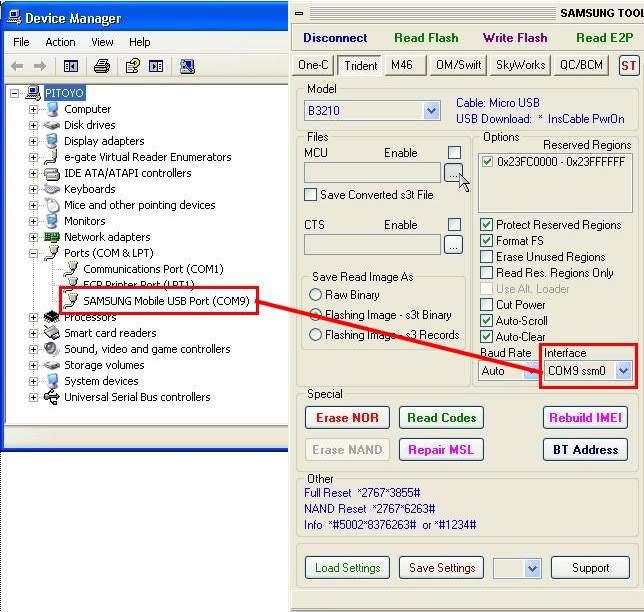644x612 pixels.
Task: Open the Help menu
Action: point(140,42)
